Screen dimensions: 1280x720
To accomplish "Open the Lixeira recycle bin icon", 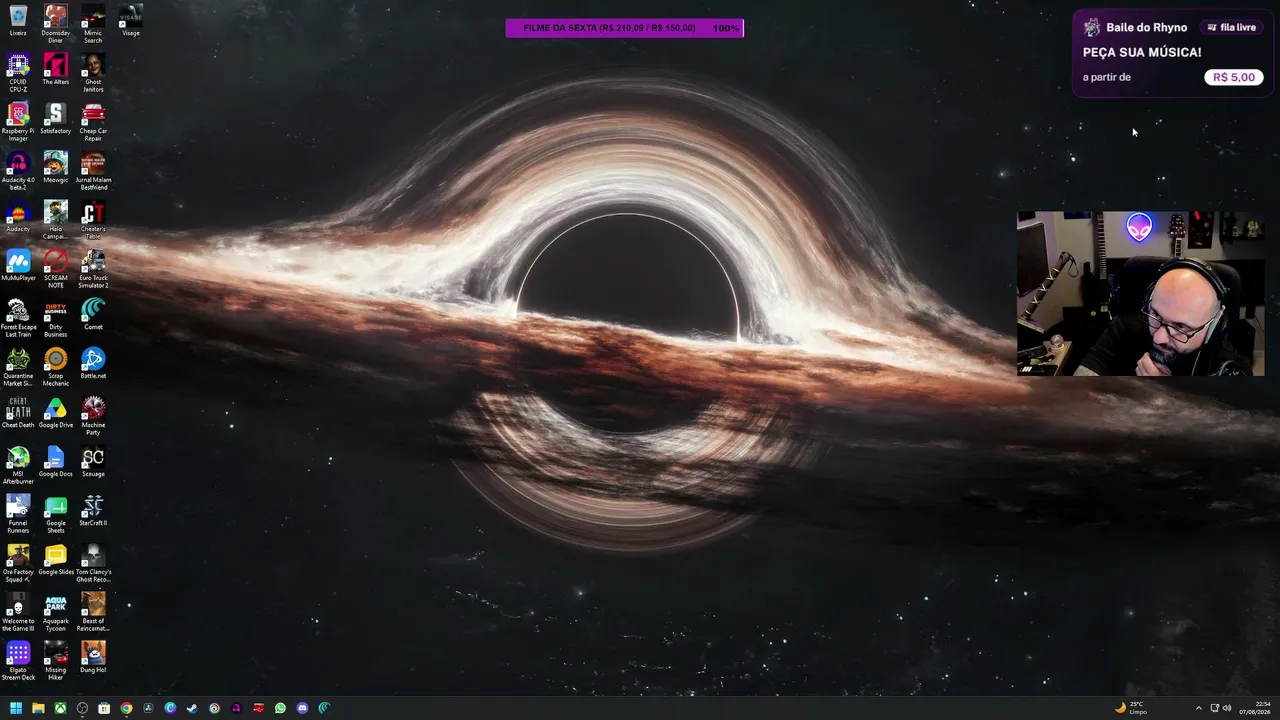I will pos(18,20).
